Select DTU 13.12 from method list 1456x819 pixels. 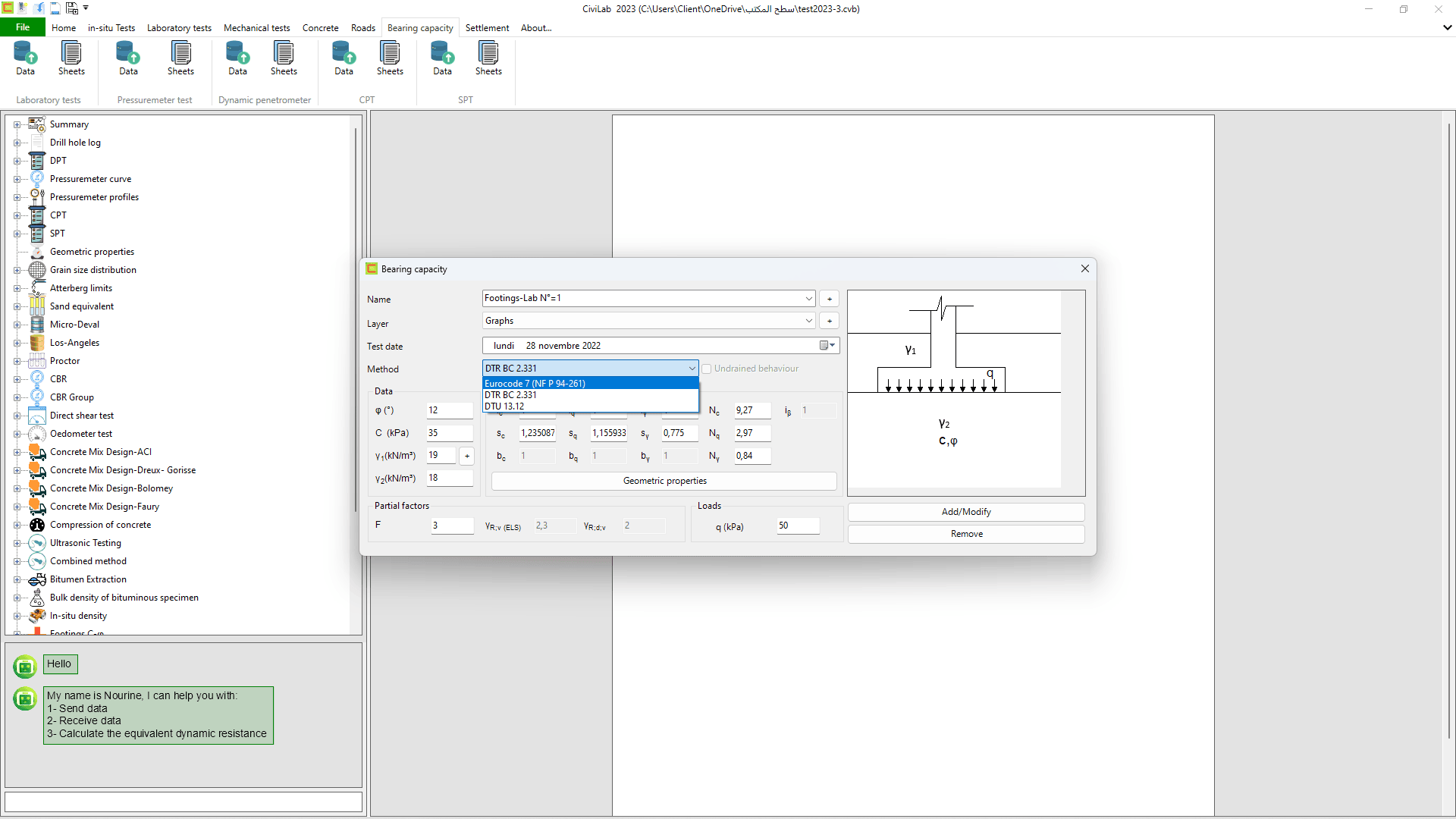[x=505, y=406]
